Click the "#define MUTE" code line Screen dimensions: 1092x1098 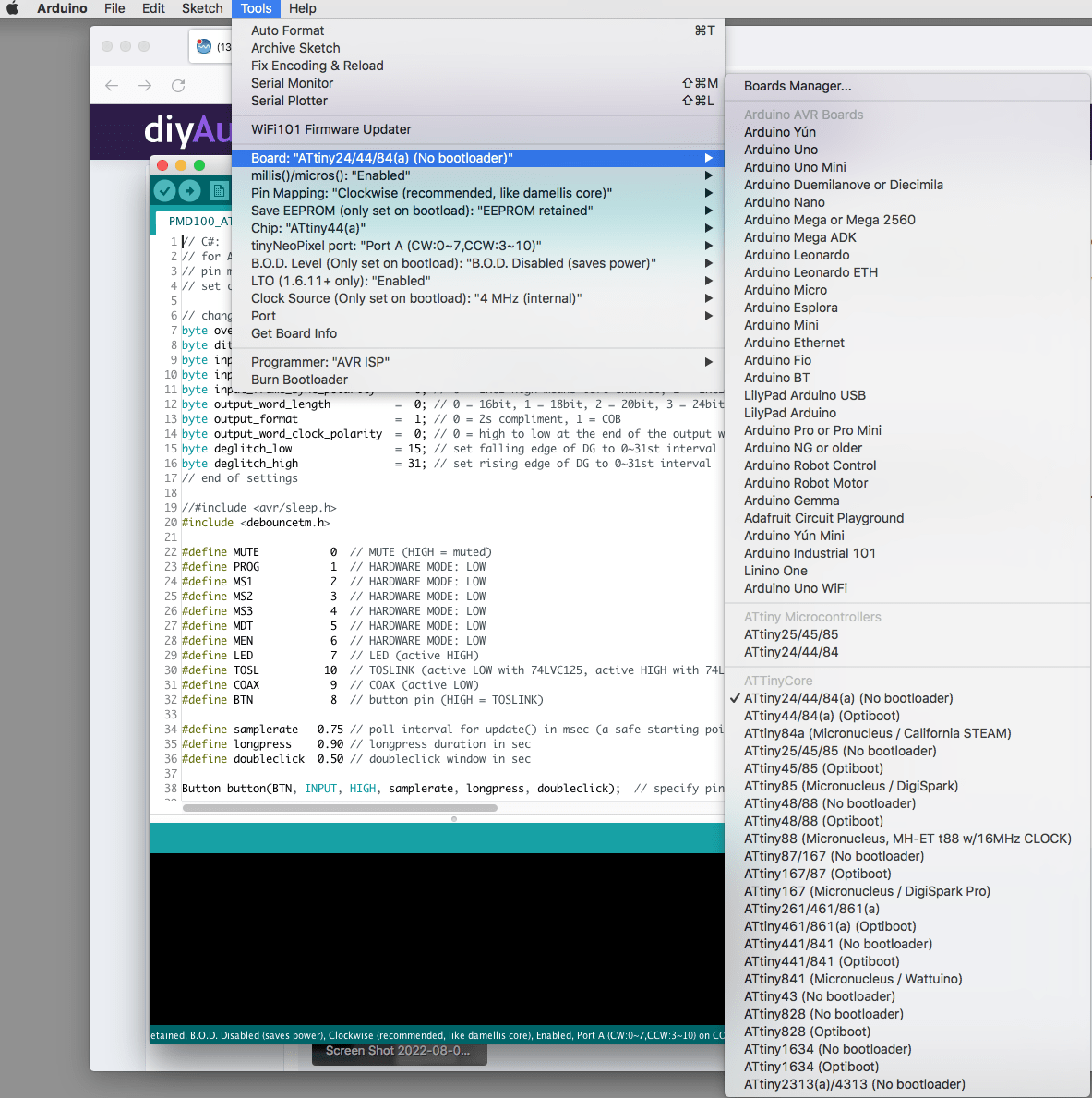[x=337, y=552]
